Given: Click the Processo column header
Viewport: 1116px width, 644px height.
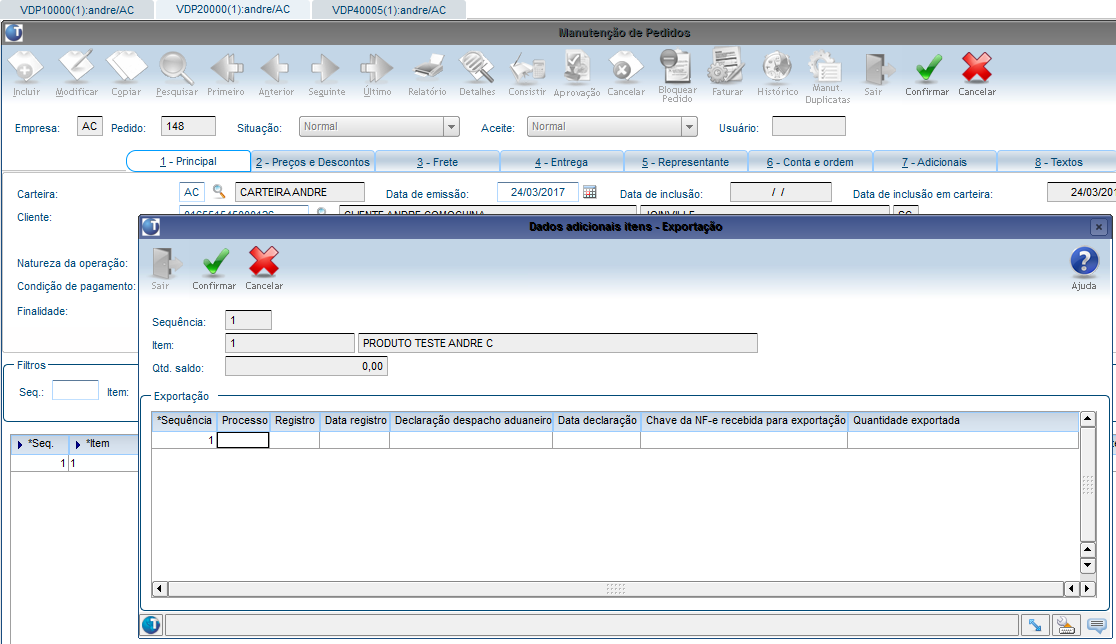Looking at the screenshot, I should tap(244, 421).
